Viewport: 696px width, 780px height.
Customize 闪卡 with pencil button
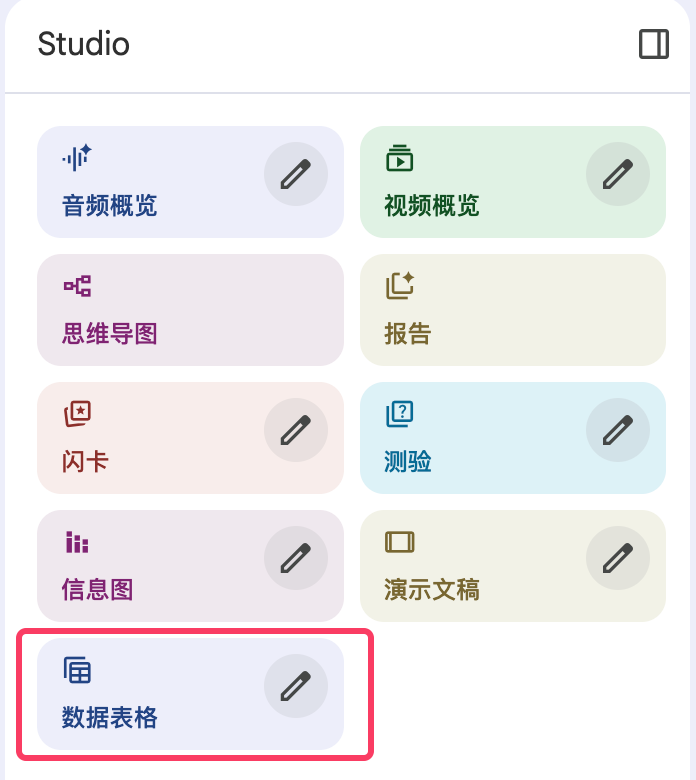coord(296,430)
